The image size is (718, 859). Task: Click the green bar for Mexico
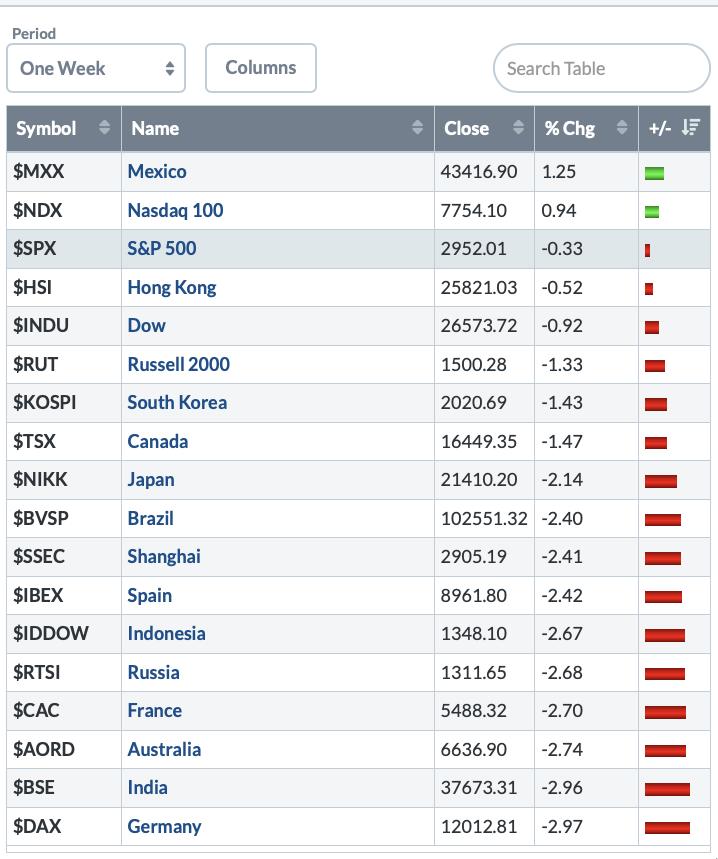pyautogui.click(x=654, y=173)
